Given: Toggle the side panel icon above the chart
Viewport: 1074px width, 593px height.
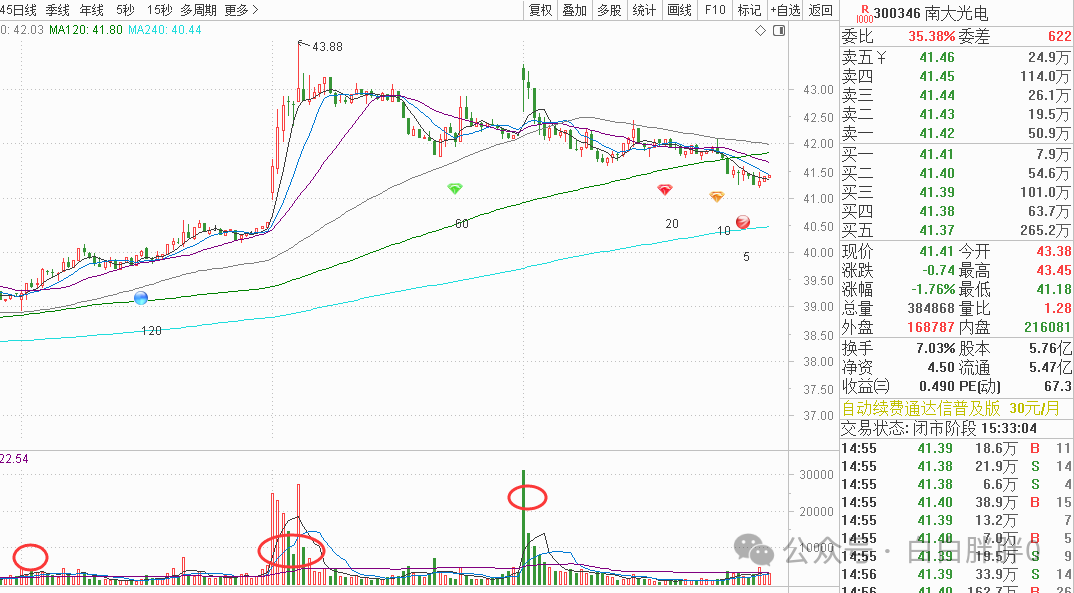Looking at the screenshot, I should [779, 31].
